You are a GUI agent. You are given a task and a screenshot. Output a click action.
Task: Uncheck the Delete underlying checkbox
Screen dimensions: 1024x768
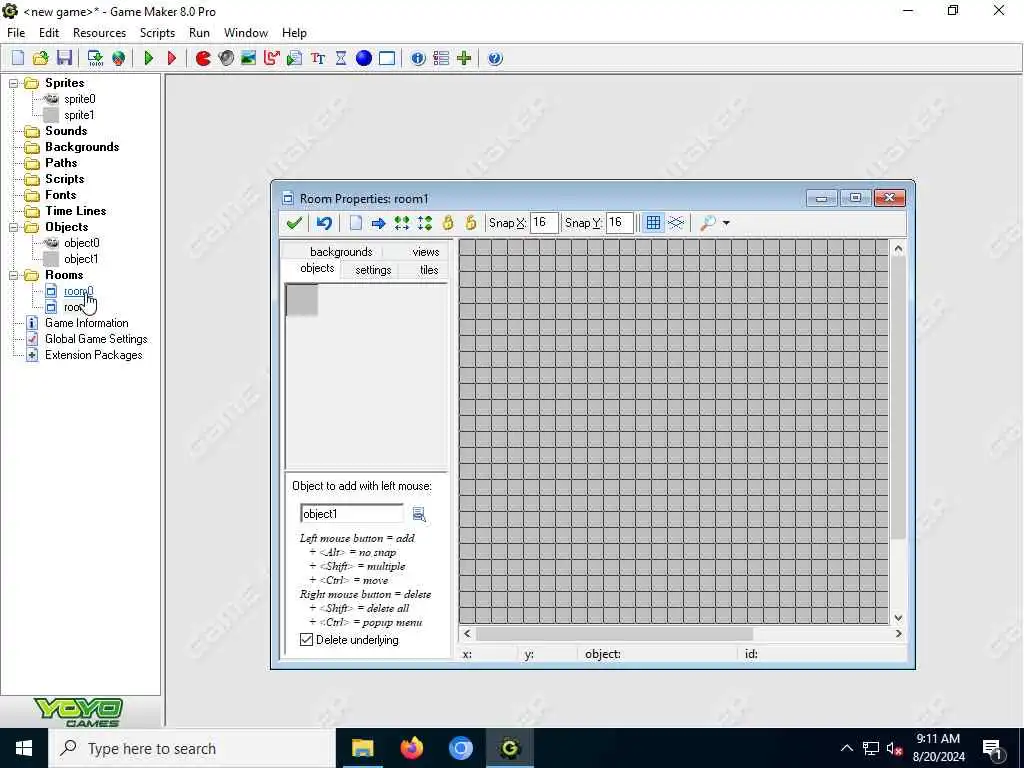(306, 639)
